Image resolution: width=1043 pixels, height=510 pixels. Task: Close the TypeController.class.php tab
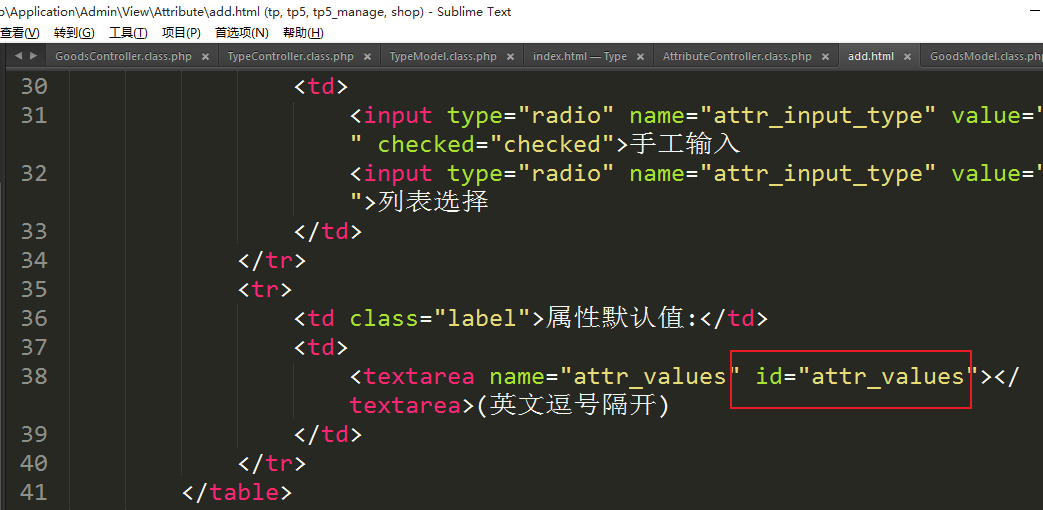click(367, 57)
